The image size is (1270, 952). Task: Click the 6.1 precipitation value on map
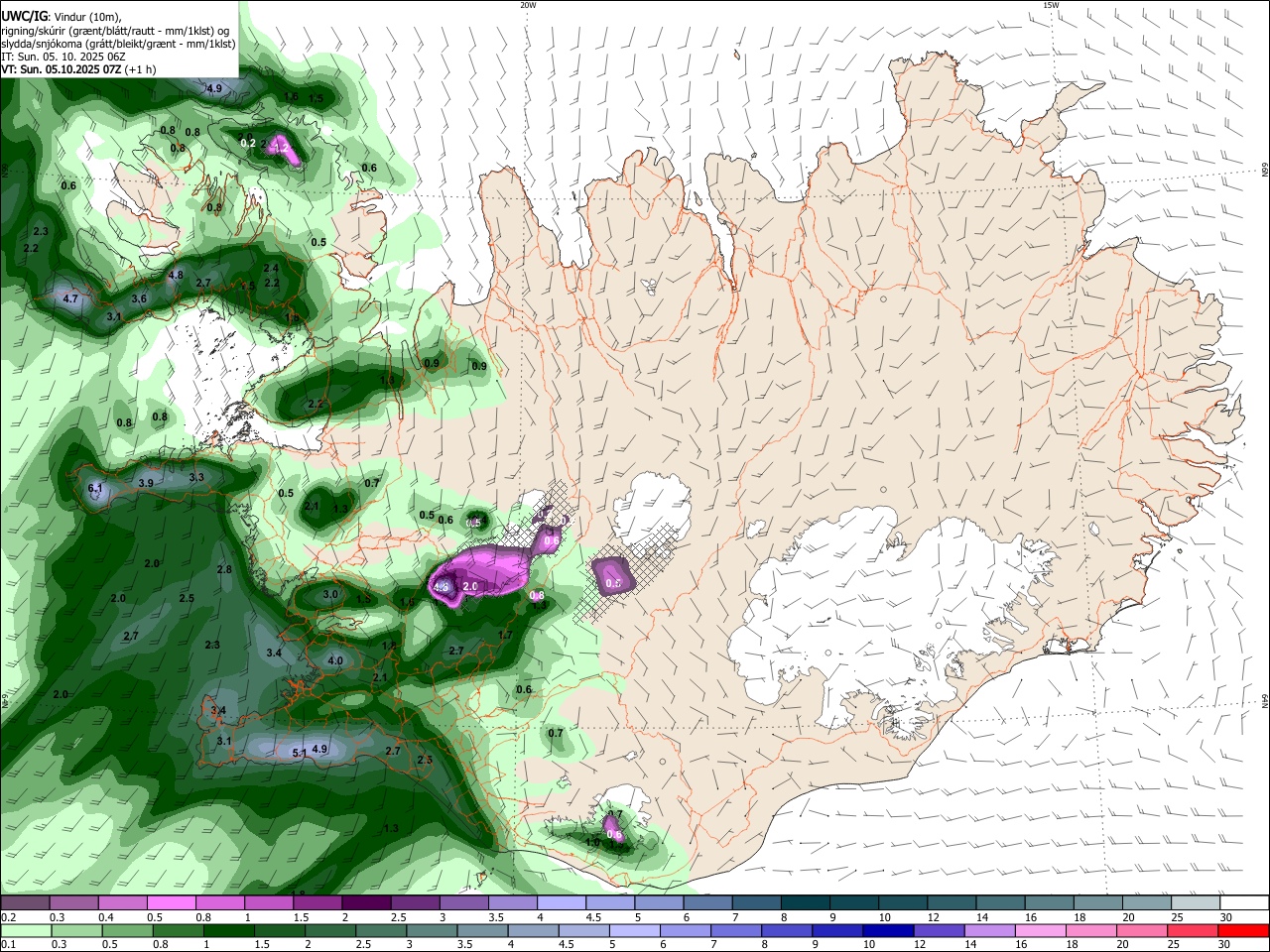click(x=95, y=488)
